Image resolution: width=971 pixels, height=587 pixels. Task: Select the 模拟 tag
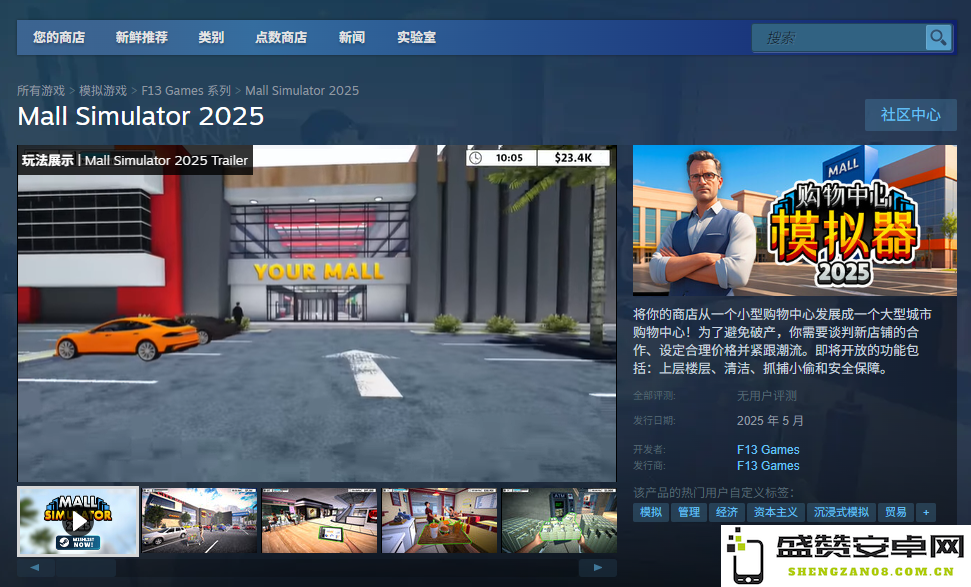point(651,512)
